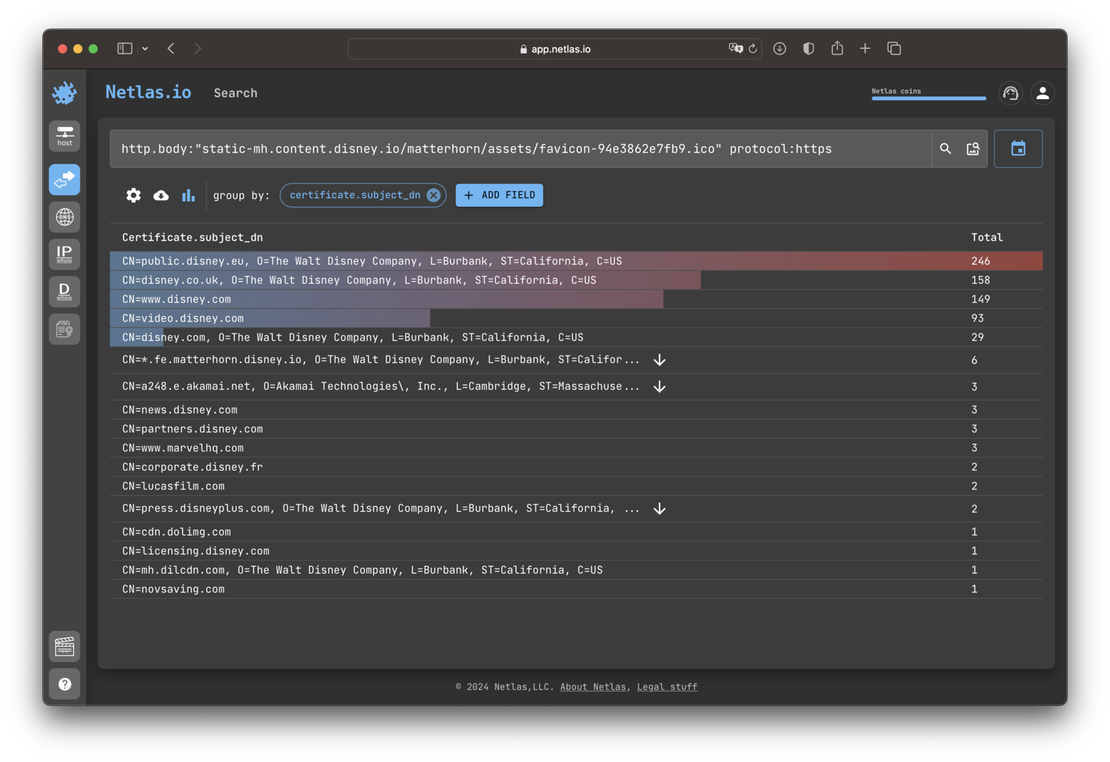The image size is (1110, 762).
Task: Expand the CN=a248.e.akamai.net certificate row
Action: [659, 385]
